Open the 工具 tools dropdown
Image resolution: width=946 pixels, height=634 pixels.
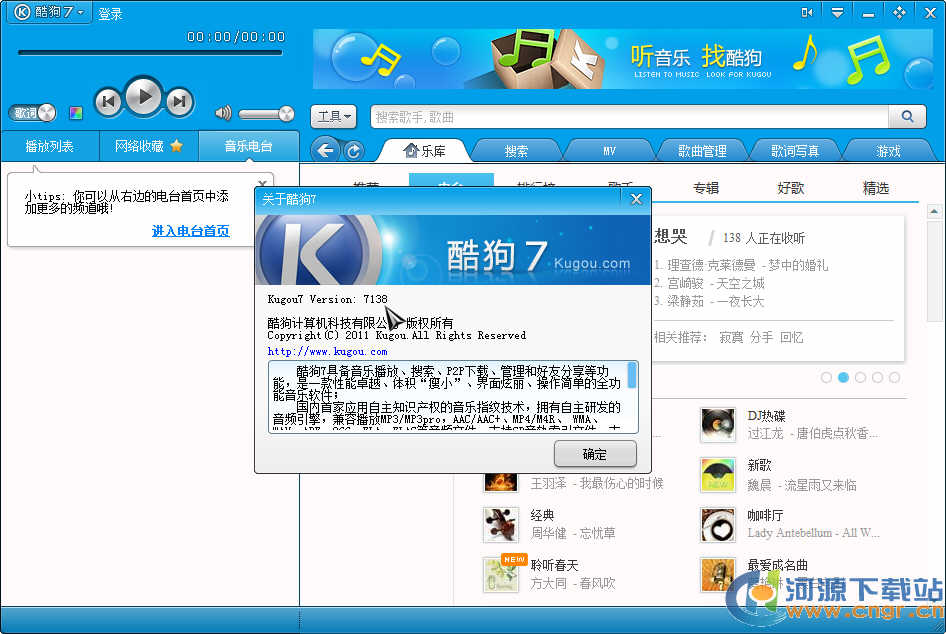click(334, 116)
